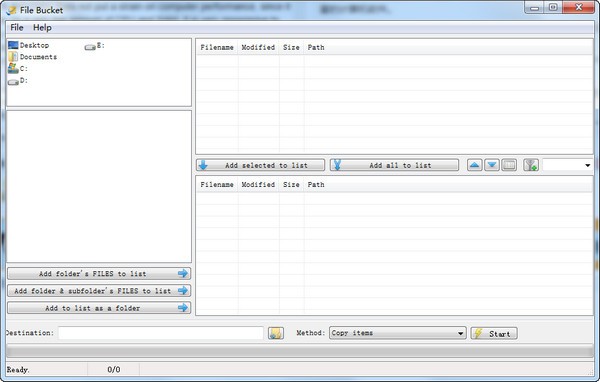600x382 pixels.
Task: Maximize the File Bucket window
Action: tap(553, 7)
